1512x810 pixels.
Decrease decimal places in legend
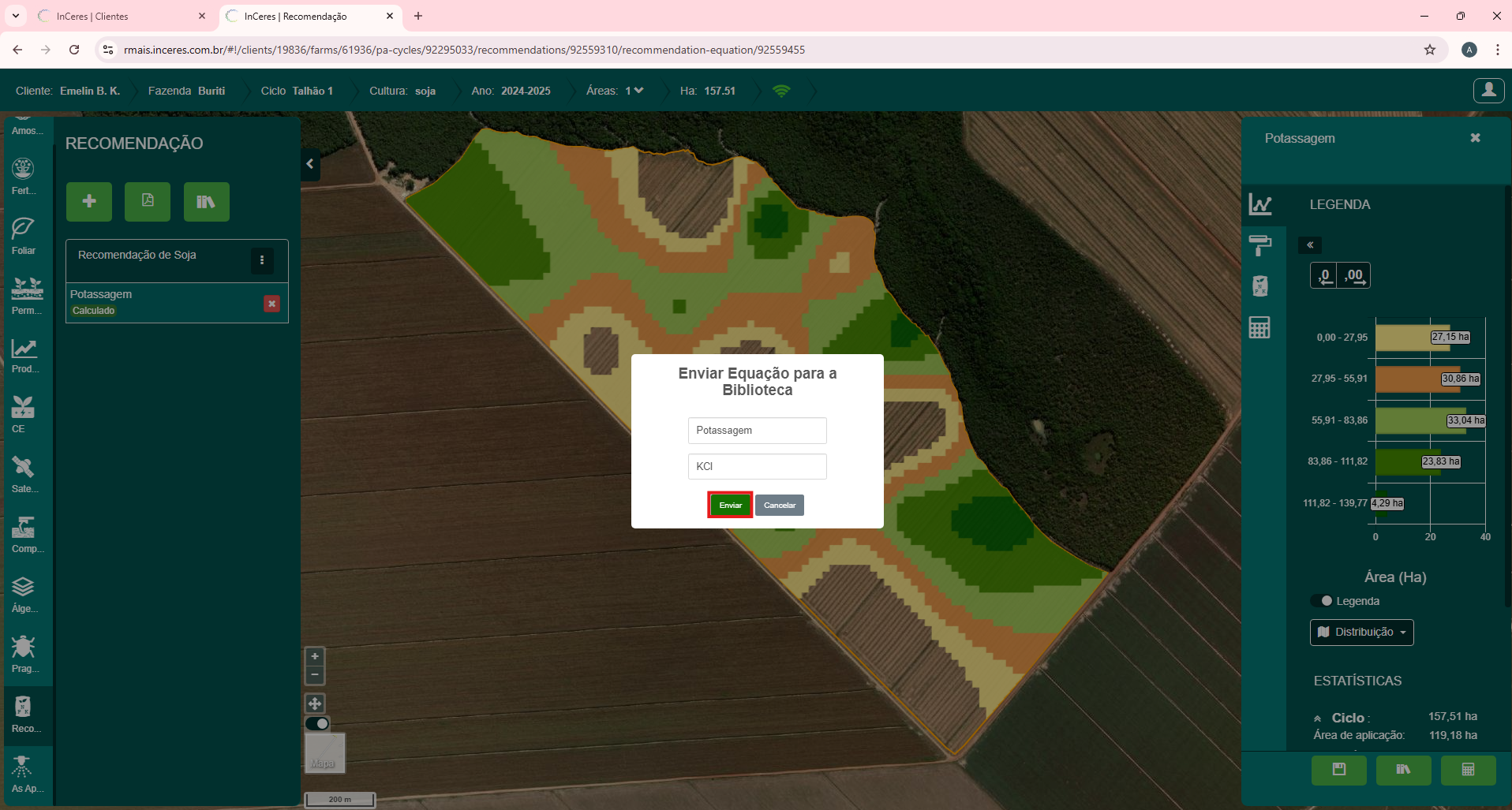(1324, 276)
